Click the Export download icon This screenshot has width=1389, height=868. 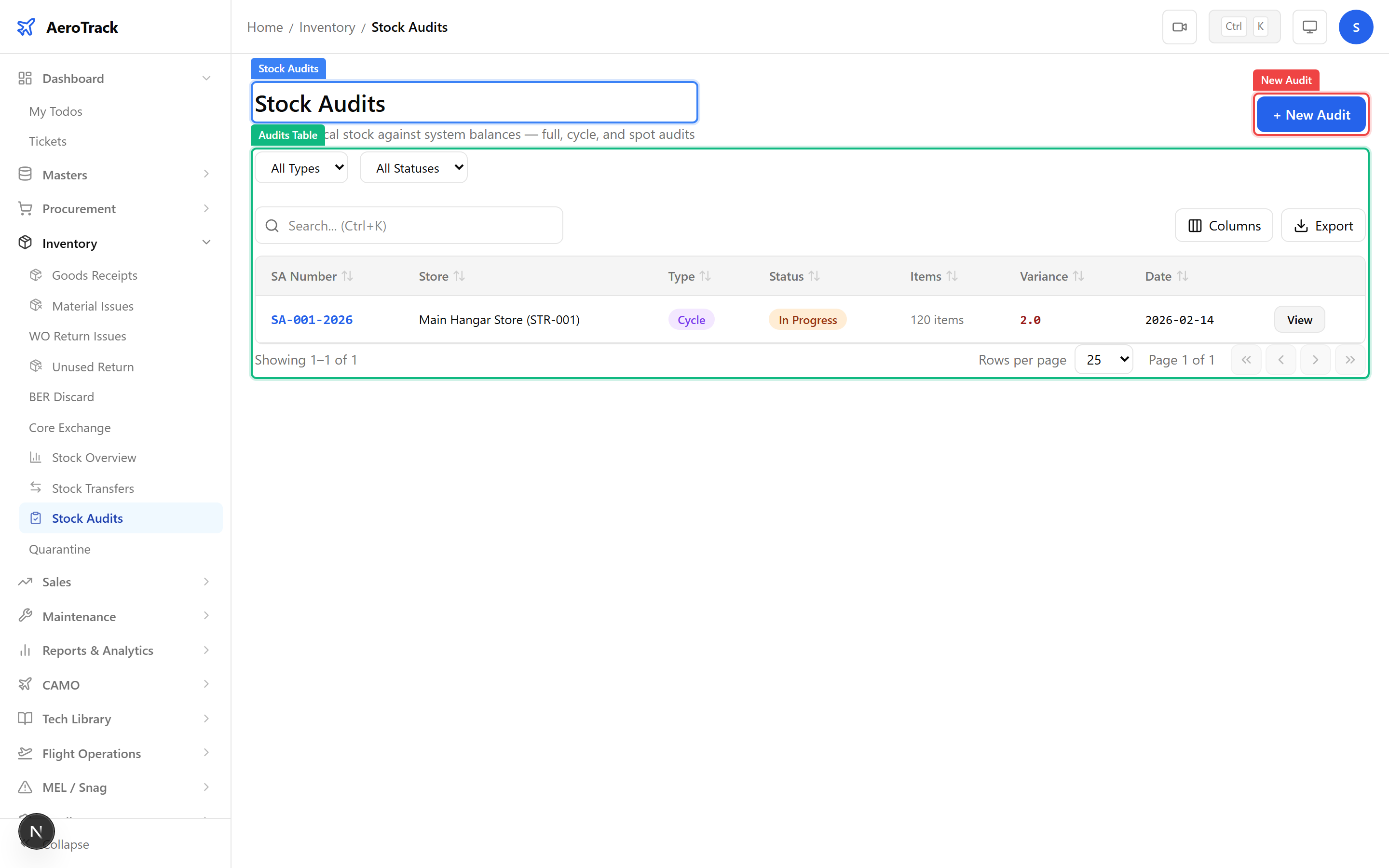click(1300, 225)
